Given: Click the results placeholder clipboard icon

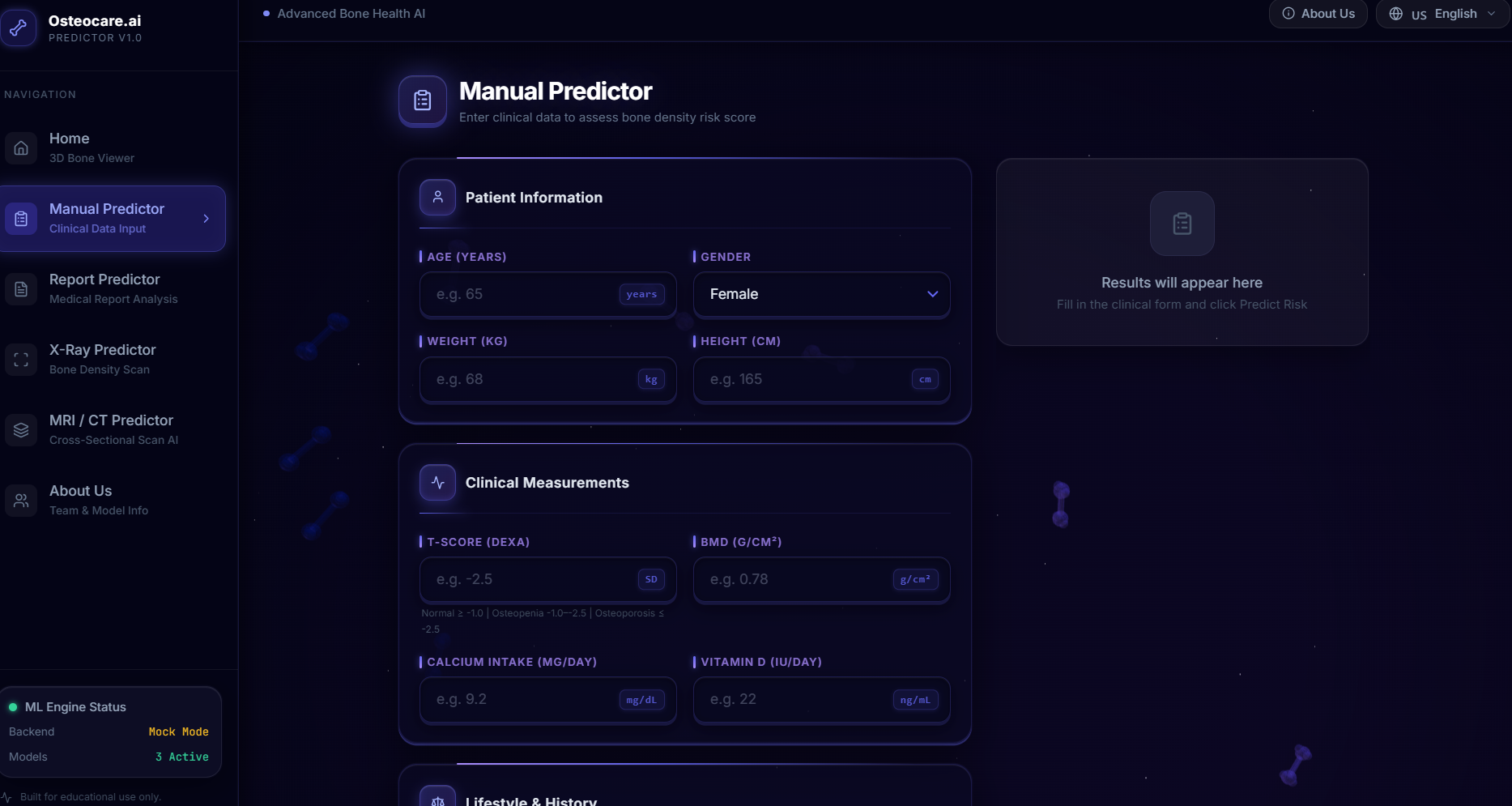Looking at the screenshot, I should point(1182,224).
